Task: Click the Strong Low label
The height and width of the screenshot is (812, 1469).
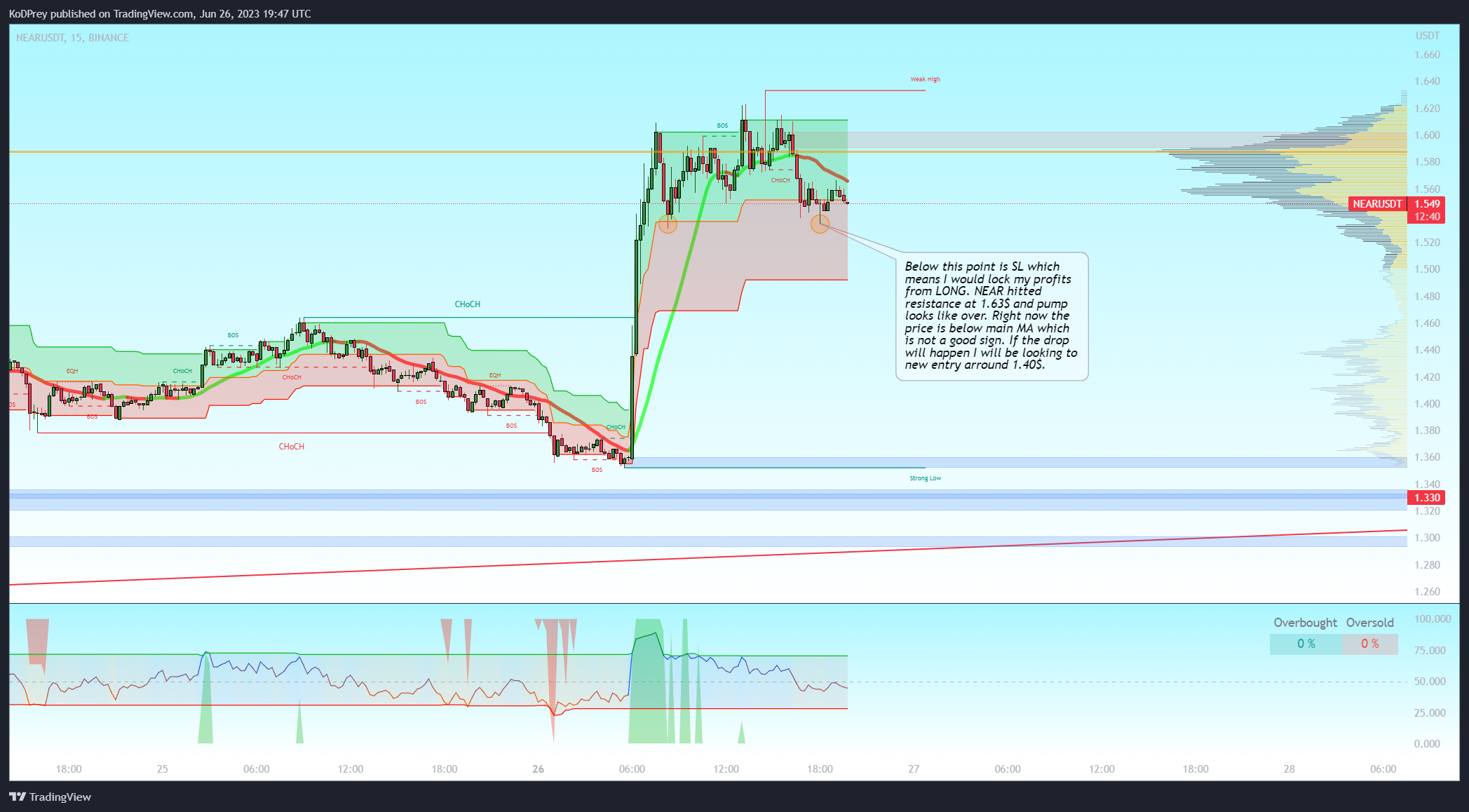Action: [x=926, y=478]
